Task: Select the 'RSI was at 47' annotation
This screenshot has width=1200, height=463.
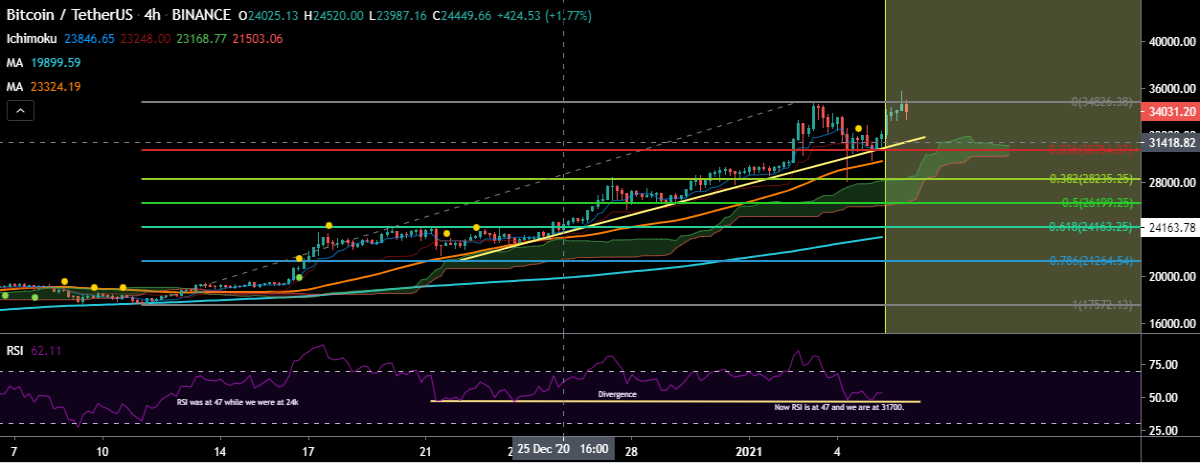Action: (x=237, y=401)
